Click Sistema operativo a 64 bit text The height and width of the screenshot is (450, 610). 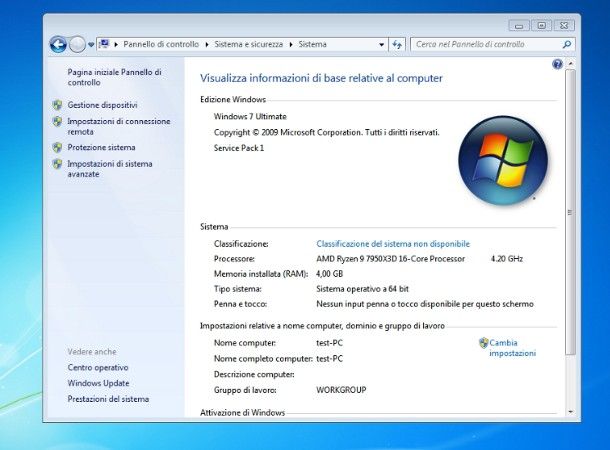pyautogui.click(x=363, y=289)
